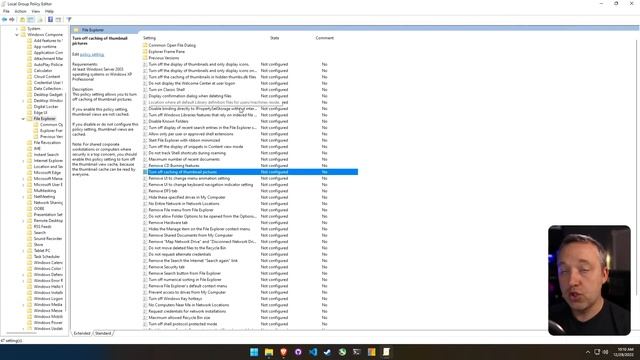Select Instant Search in the tree
This screenshot has width=640, height=360.
coord(46,155)
